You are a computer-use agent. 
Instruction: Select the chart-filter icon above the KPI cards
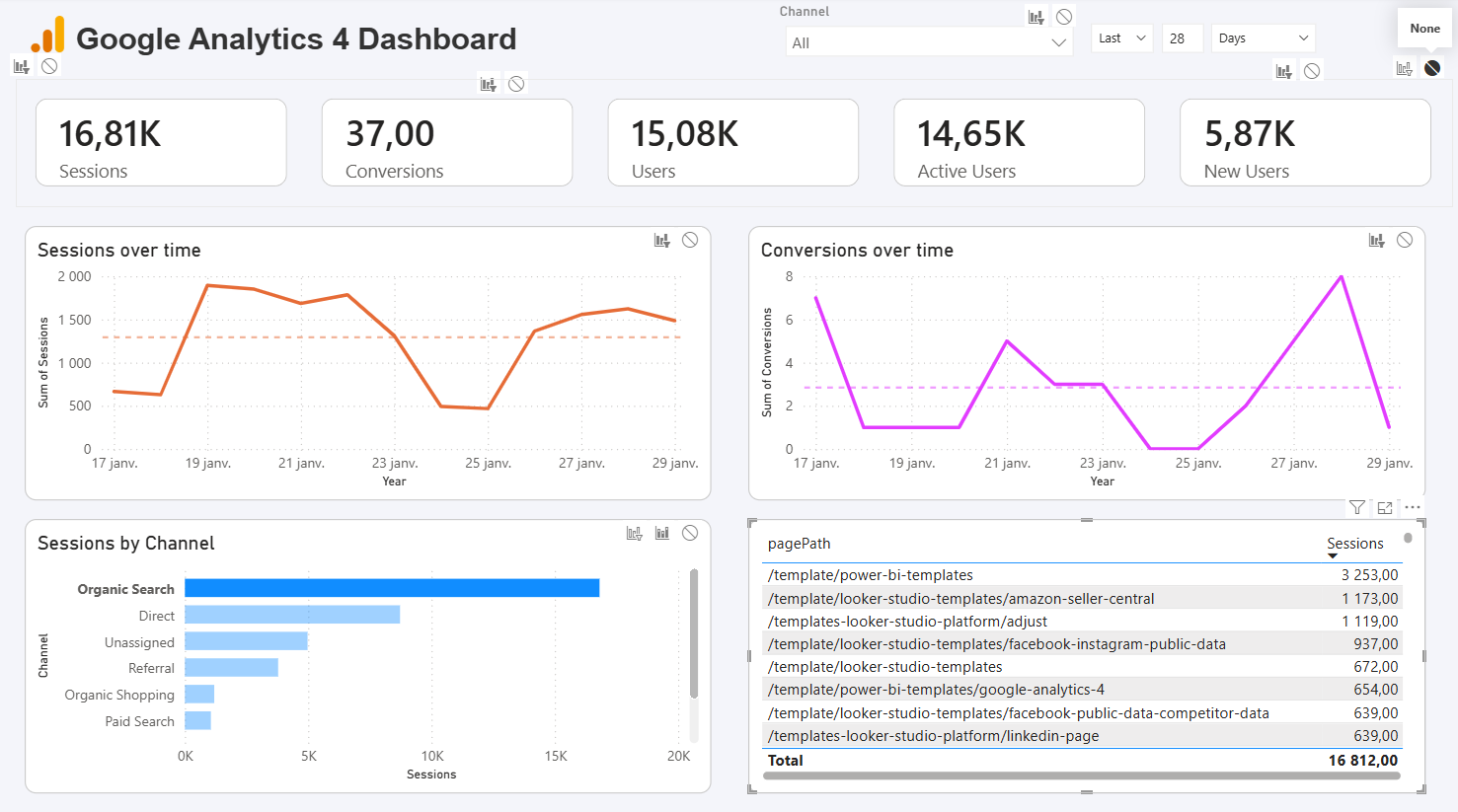[489, 83]
